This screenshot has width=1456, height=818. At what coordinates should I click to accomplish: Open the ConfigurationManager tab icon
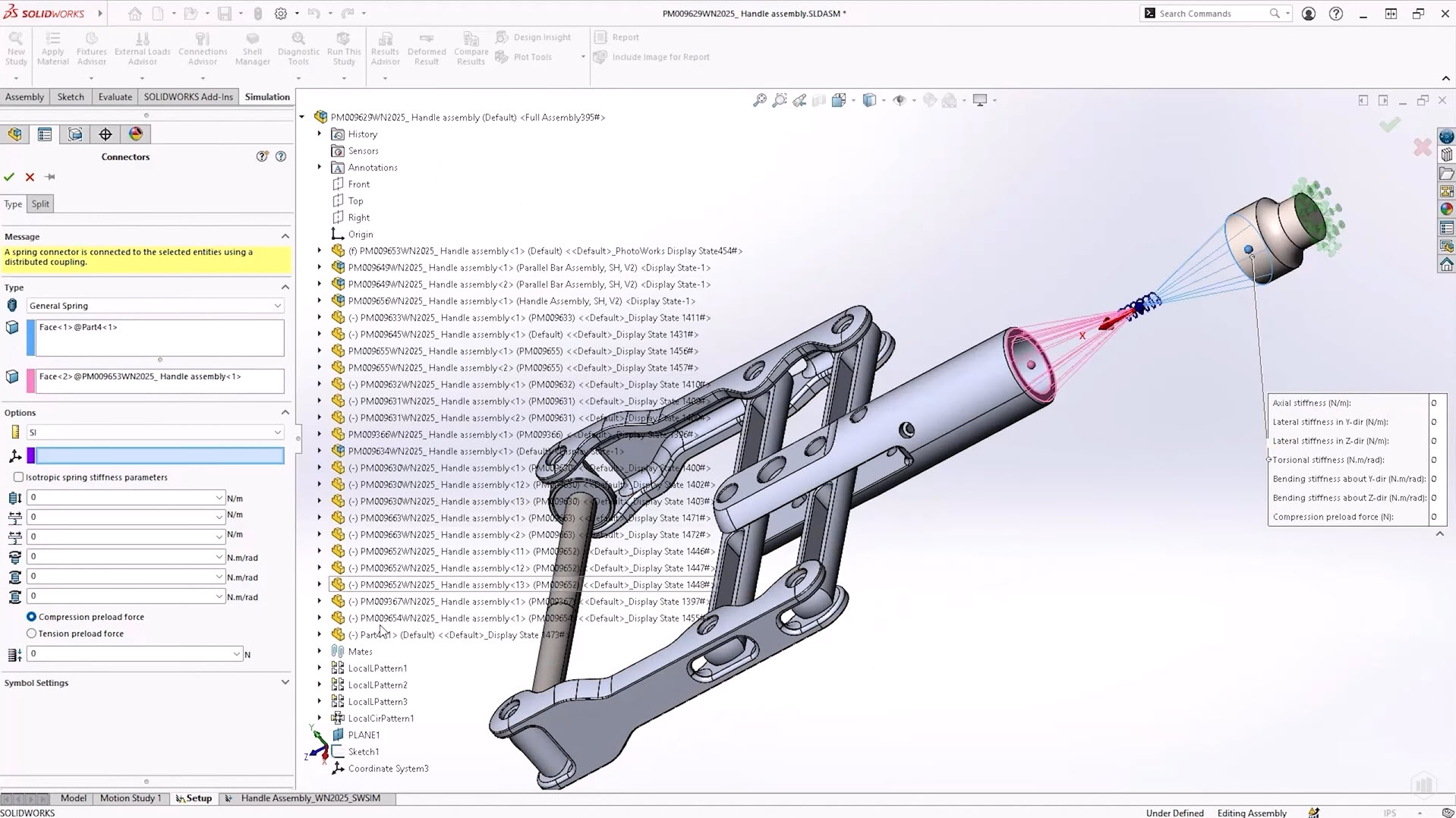point(75,134)
